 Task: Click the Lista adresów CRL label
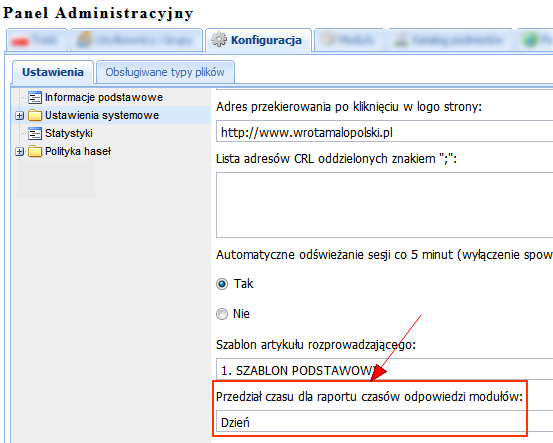[x=336, y=159]
